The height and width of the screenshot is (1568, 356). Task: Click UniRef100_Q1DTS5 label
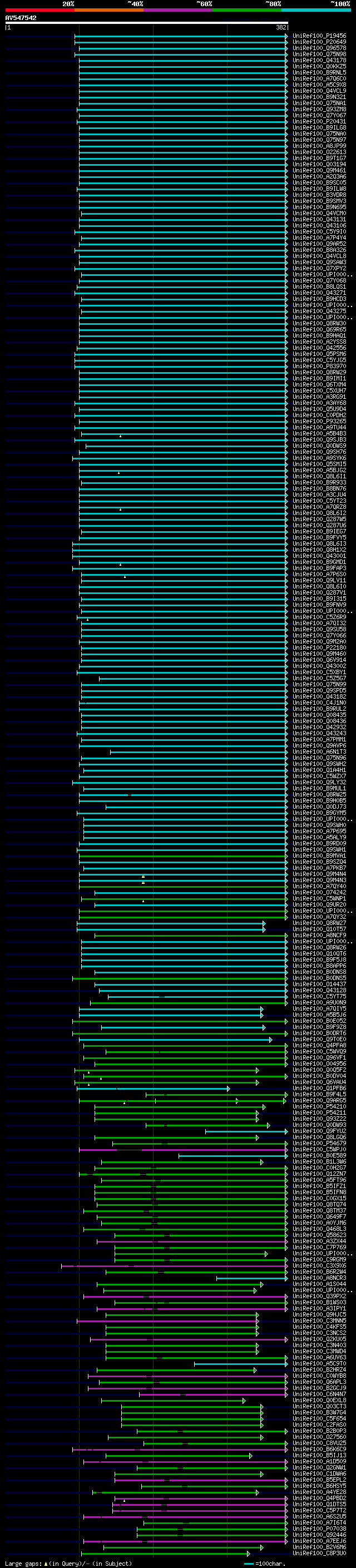(319, 1505)
